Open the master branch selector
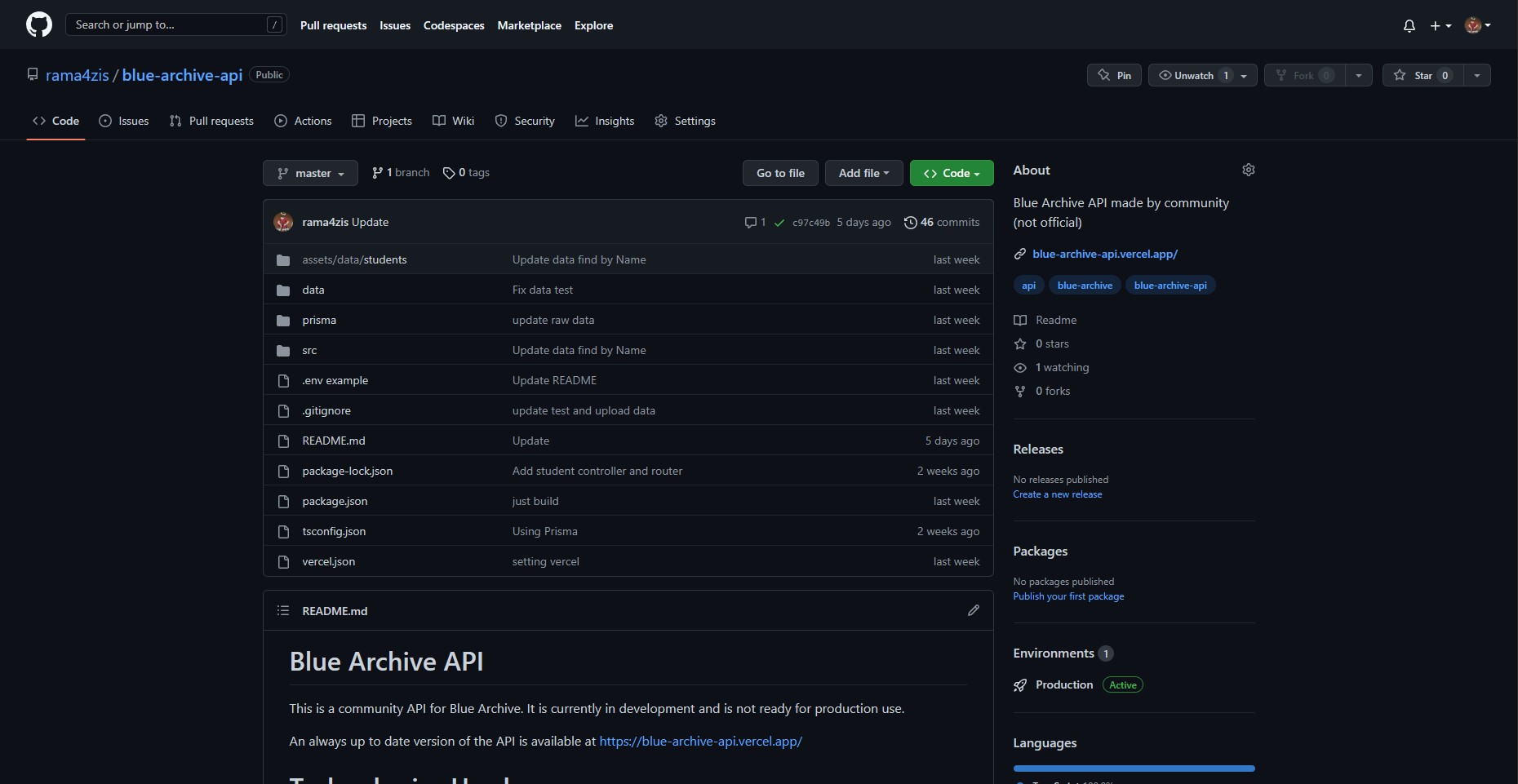Screen dimensions: 1518x784 (x=309, y=173)
